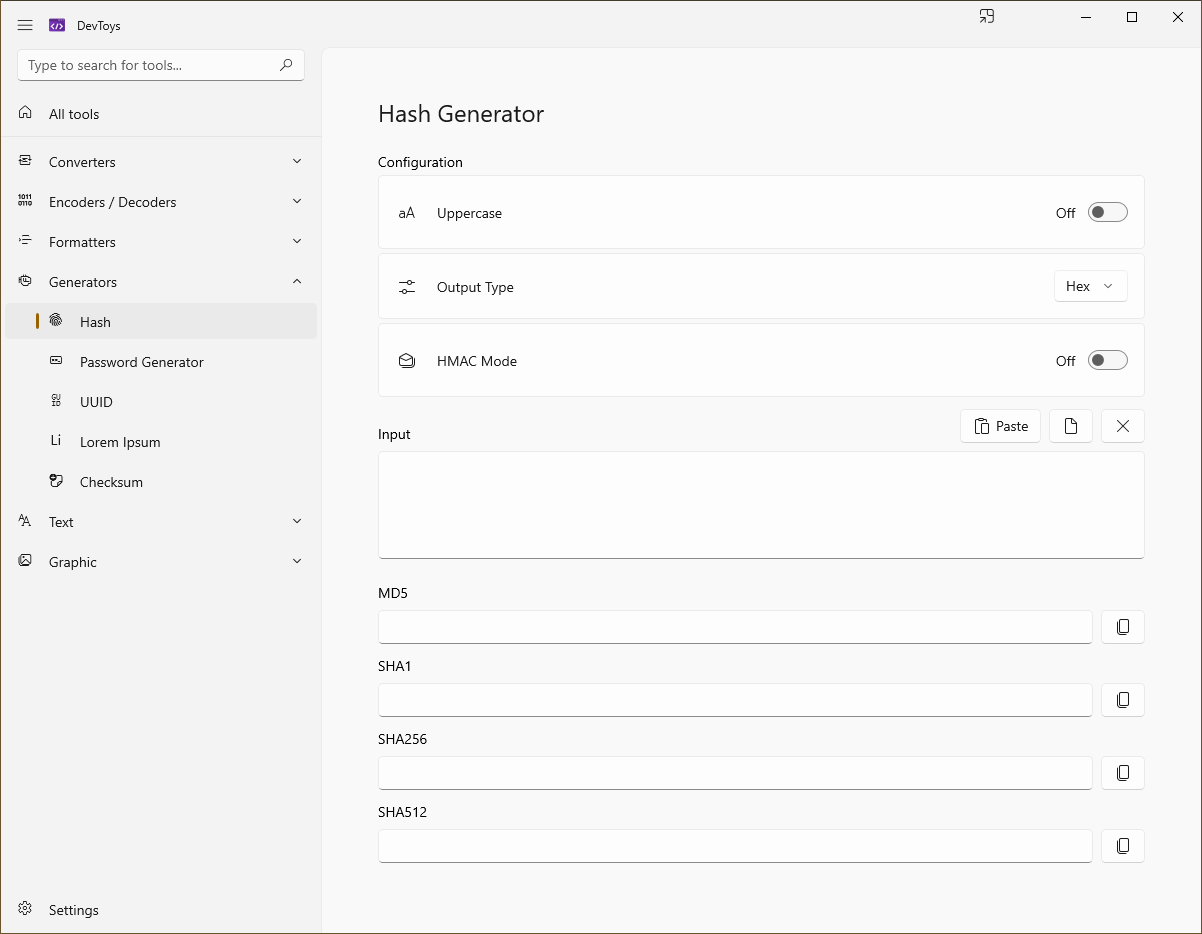Open the UUID generator tool
Viewport: 1202px width, 934px height.
pos(161,402)
